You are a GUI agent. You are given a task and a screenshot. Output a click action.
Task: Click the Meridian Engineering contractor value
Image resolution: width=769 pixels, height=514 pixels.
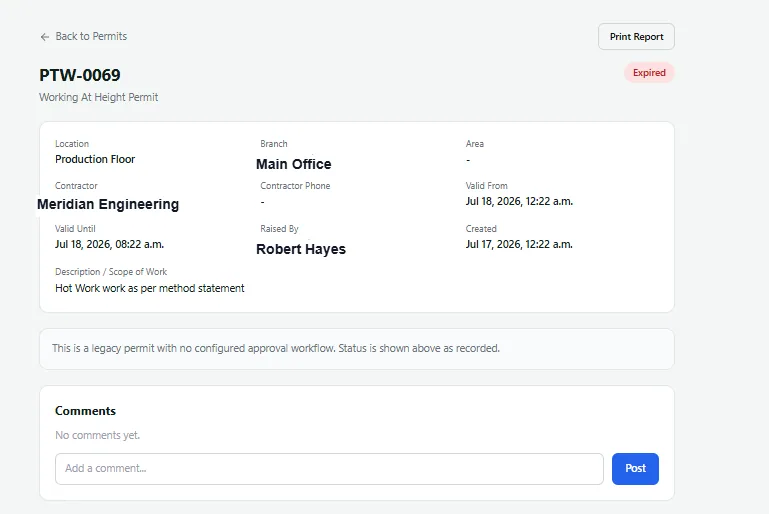[108, 204]
